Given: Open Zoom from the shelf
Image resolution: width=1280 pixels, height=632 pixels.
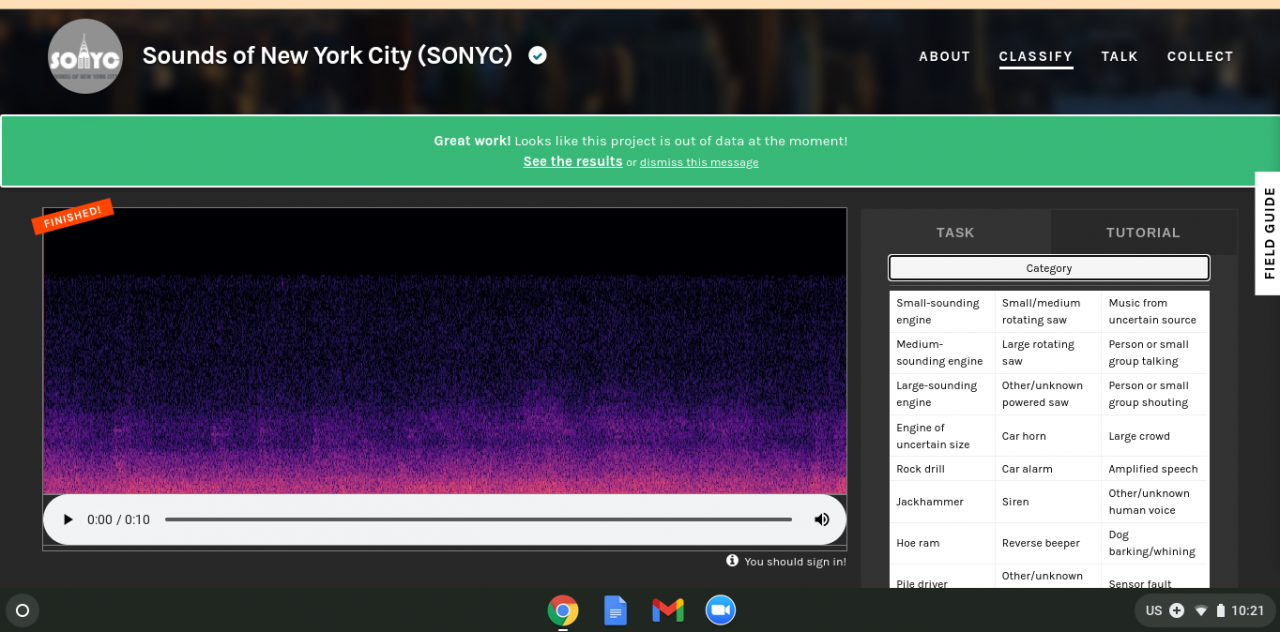Looking at the screenshot, I should (720, 610).
